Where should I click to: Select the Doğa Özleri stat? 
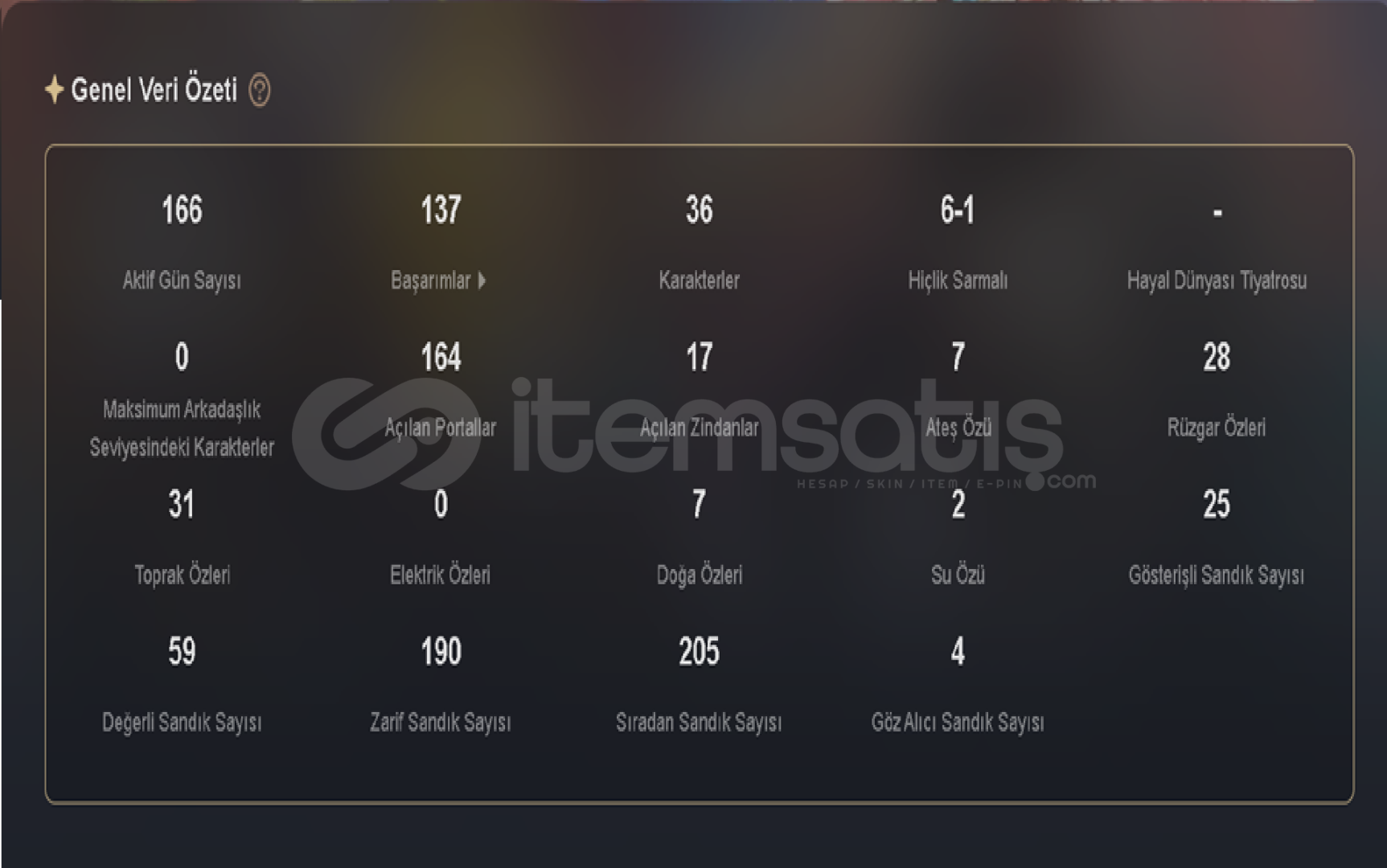[x=699, y=537]
